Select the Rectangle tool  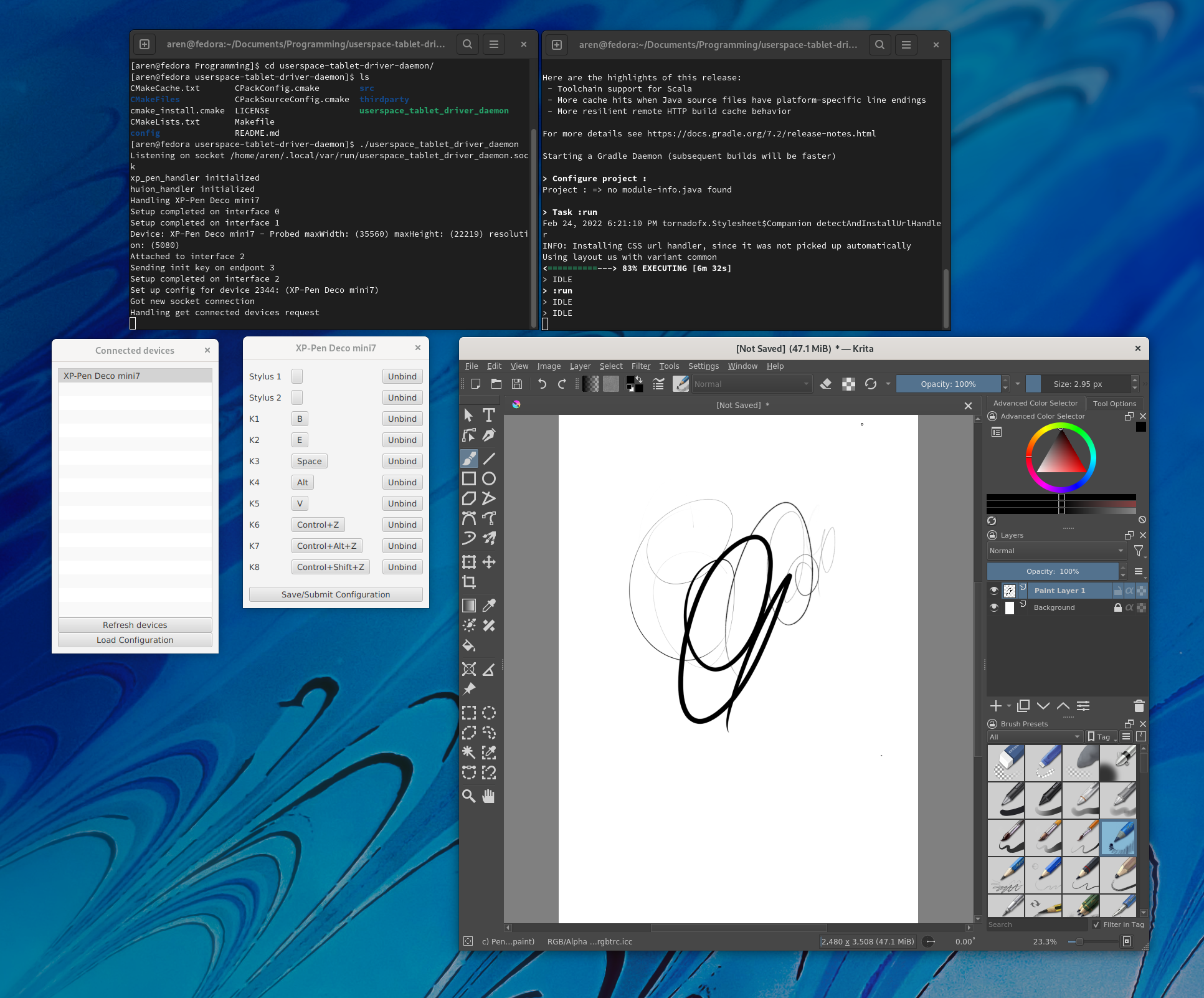click(x=468, y=478)
